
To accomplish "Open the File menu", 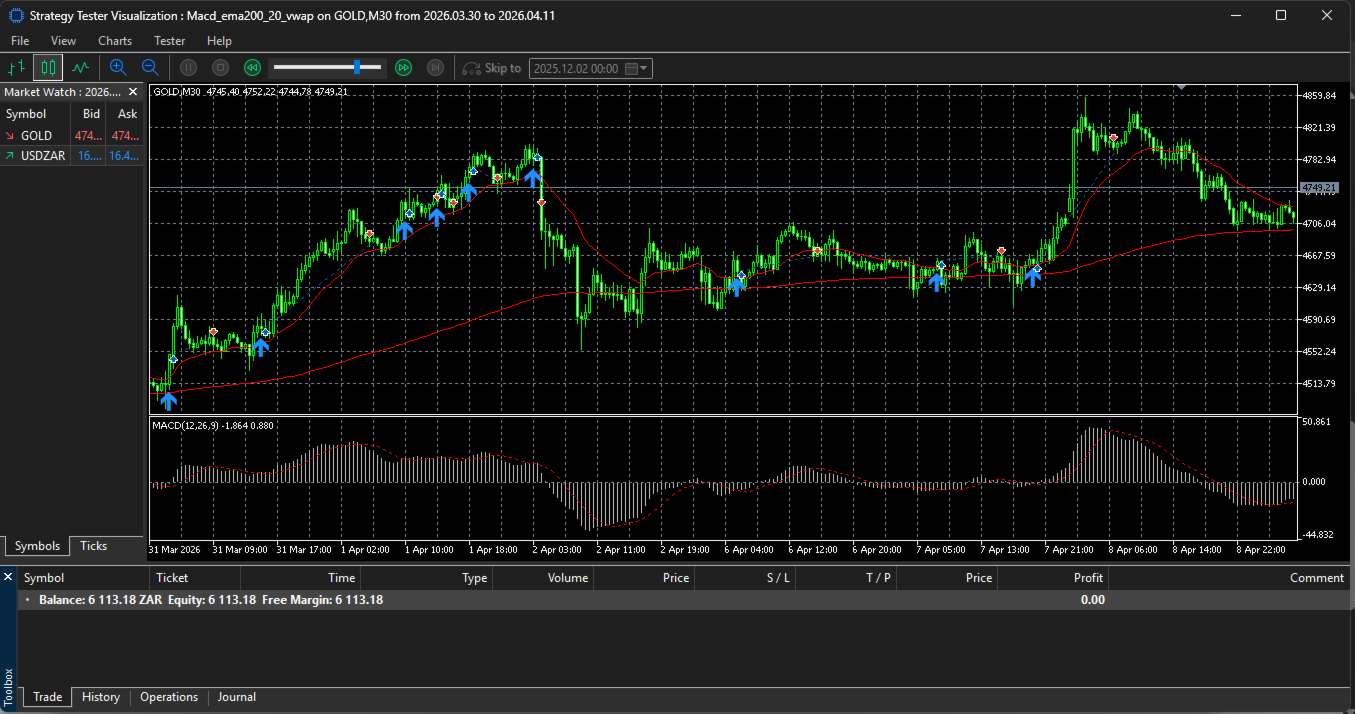I will pos(20,41).
